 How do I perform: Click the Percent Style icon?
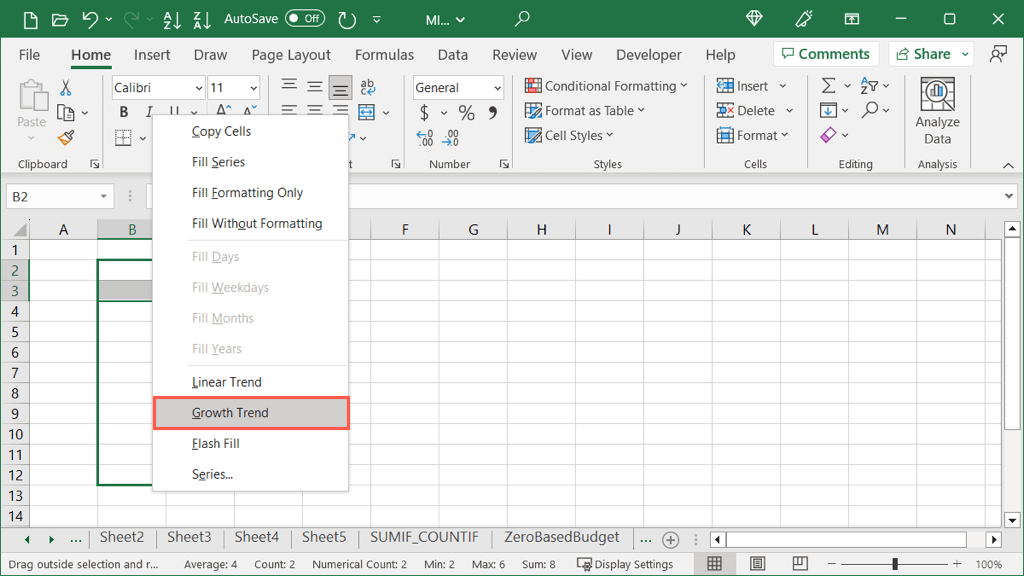pyautogui.click(x=467, y=113)
